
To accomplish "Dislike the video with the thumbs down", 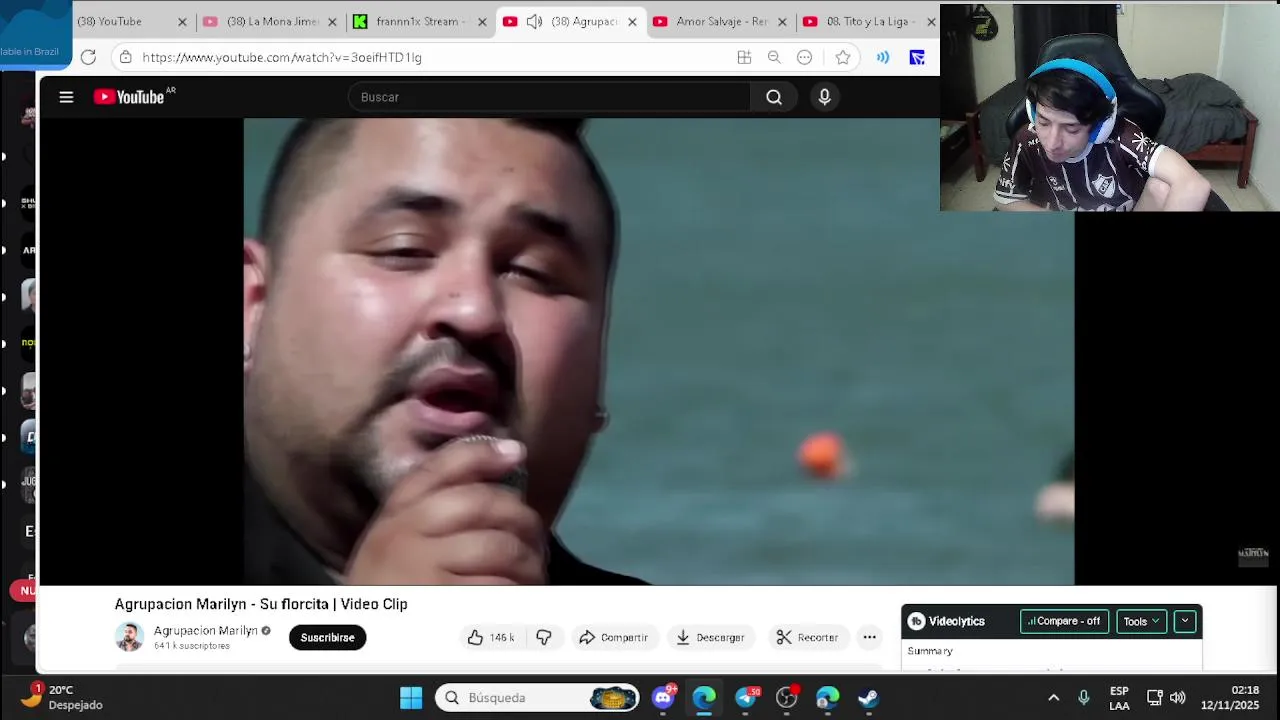I will point(543,637).
